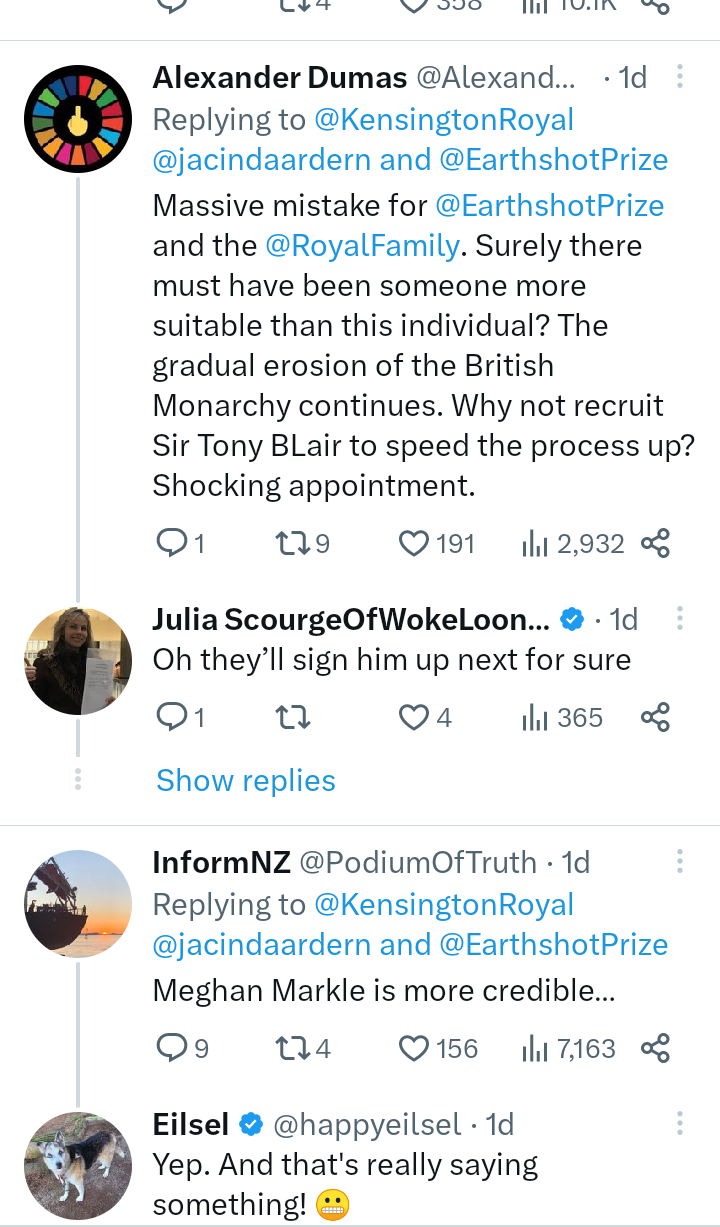Open @EarthshotPrize mention in tweet body
Image resolution: width=720 pixels, height=1227 pixels.
coord(549,206)
